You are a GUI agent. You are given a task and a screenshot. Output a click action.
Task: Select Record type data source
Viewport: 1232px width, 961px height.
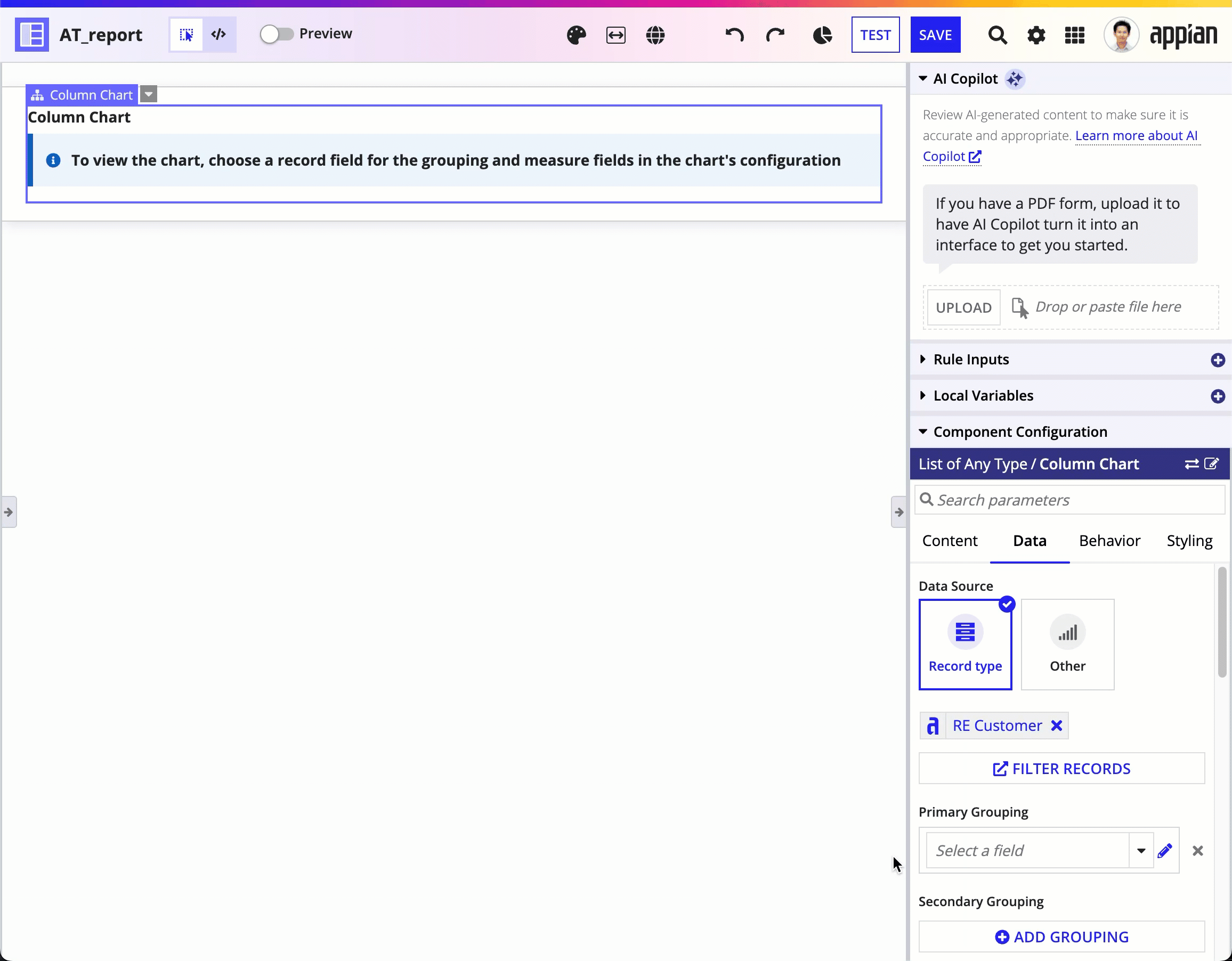click(964, 644)
